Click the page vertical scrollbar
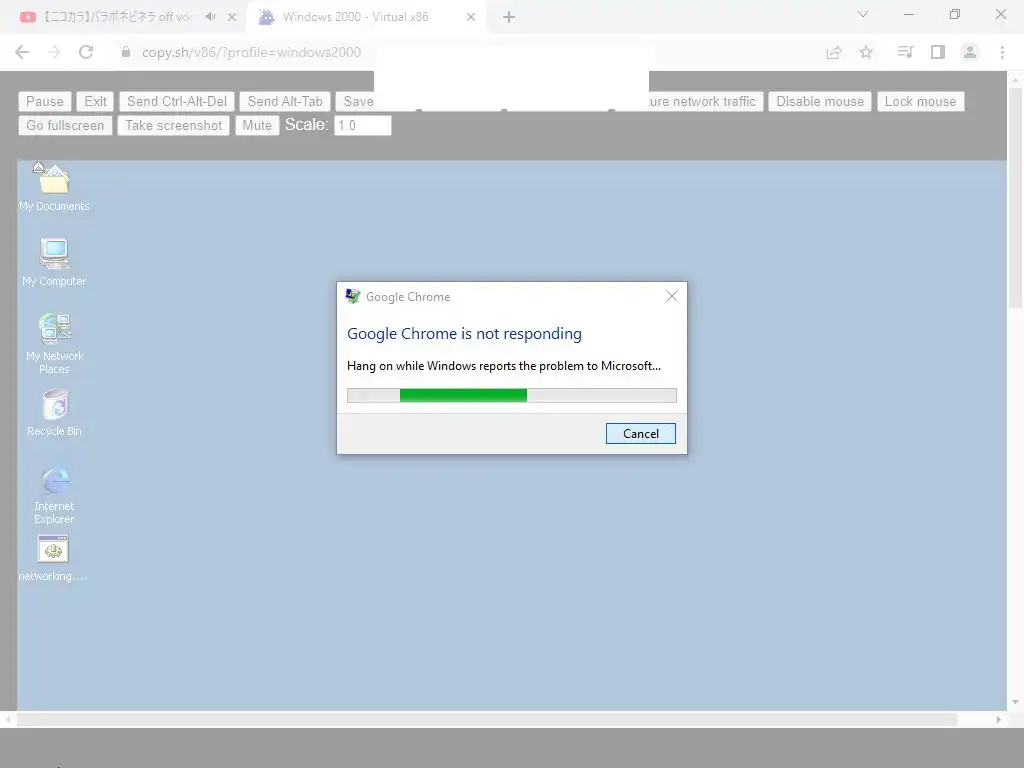This screenshot has width=1024, height=768. point(1015,198)
